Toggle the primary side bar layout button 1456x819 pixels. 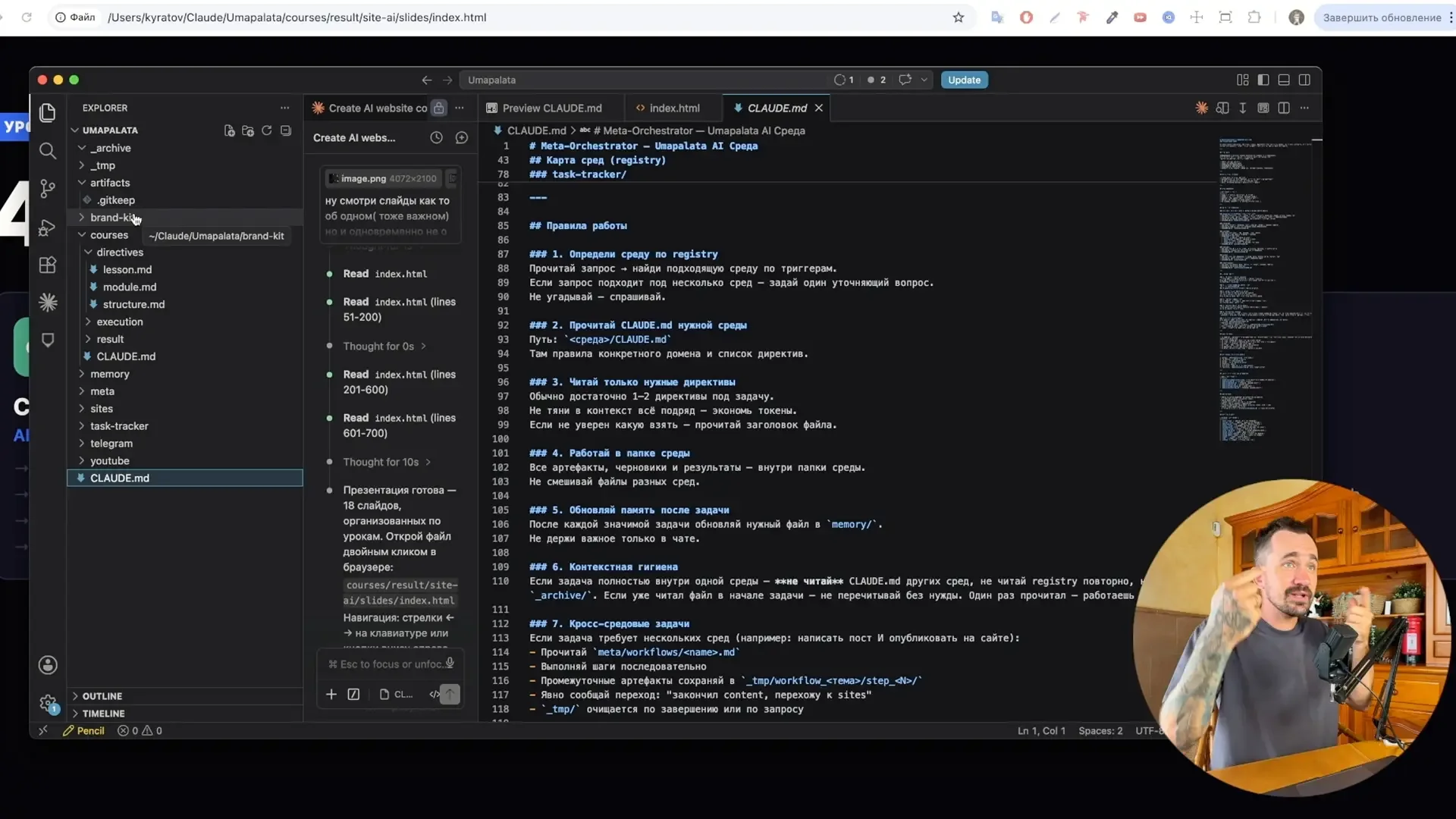pos(1263,80)
